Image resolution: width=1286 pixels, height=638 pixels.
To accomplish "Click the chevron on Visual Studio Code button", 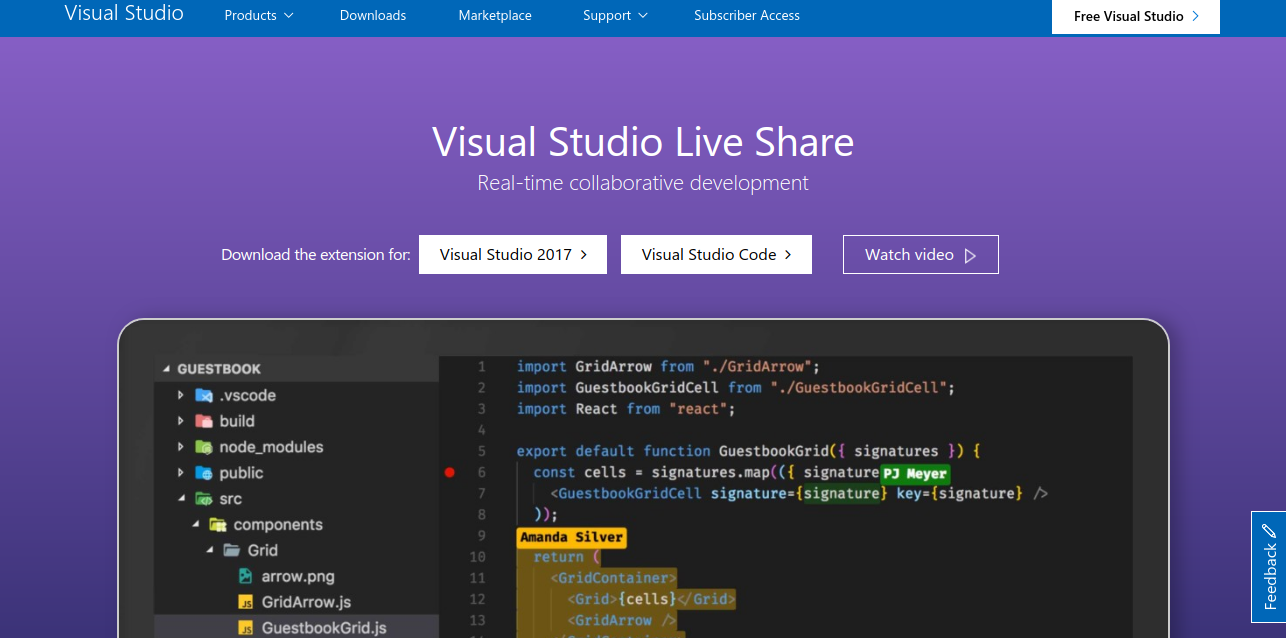I will tap(788, 255).
